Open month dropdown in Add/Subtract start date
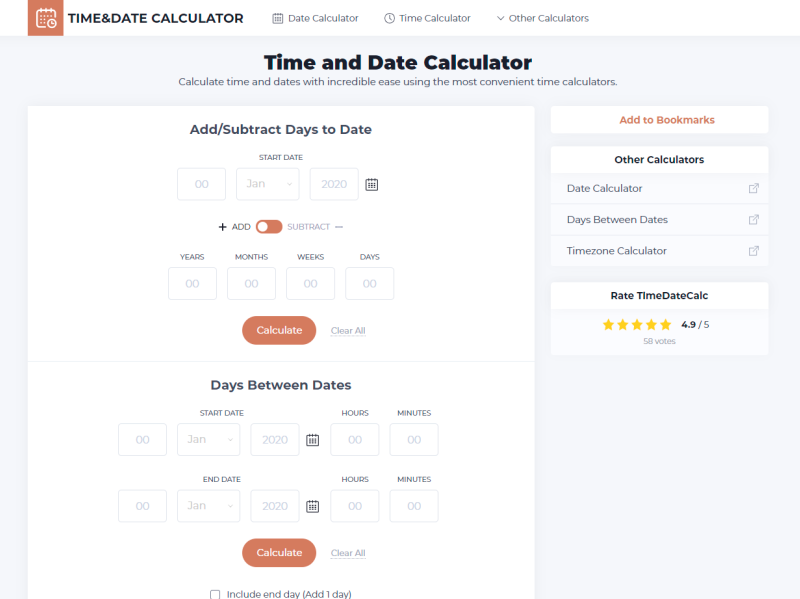 [x=267, y=184]
